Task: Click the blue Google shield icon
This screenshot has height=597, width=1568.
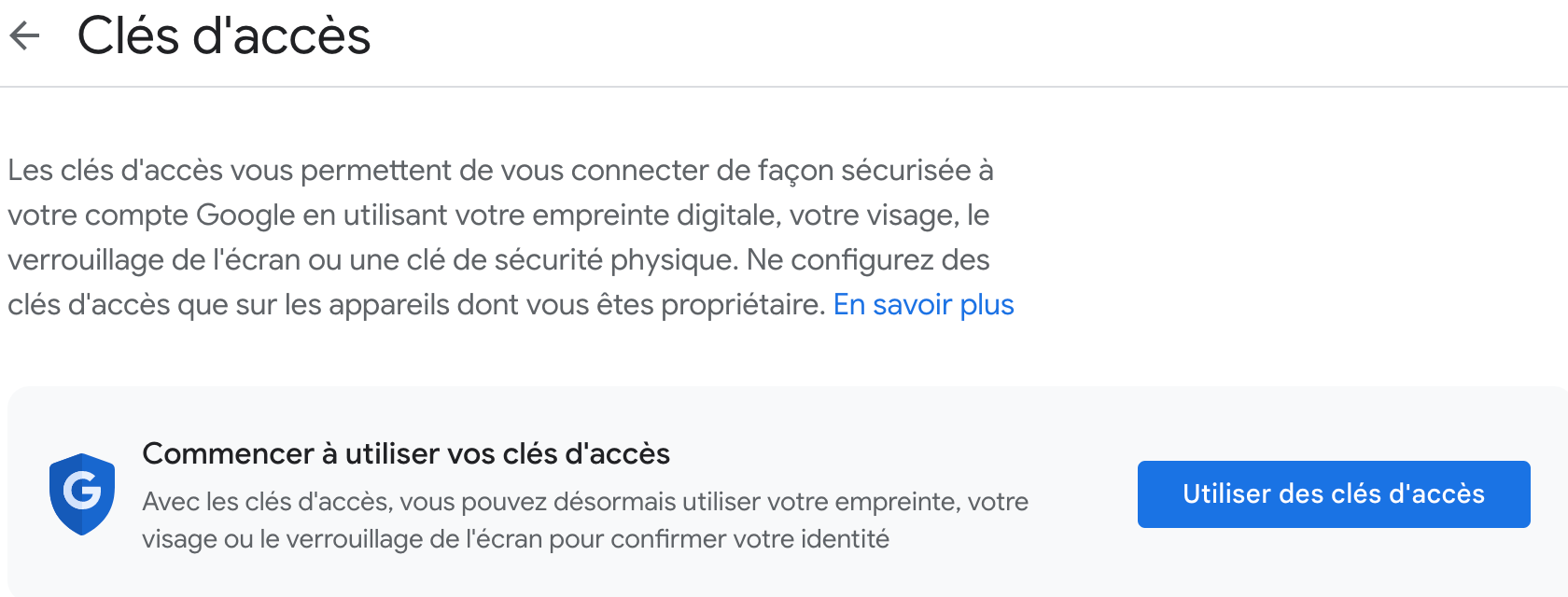Action: 82,494
